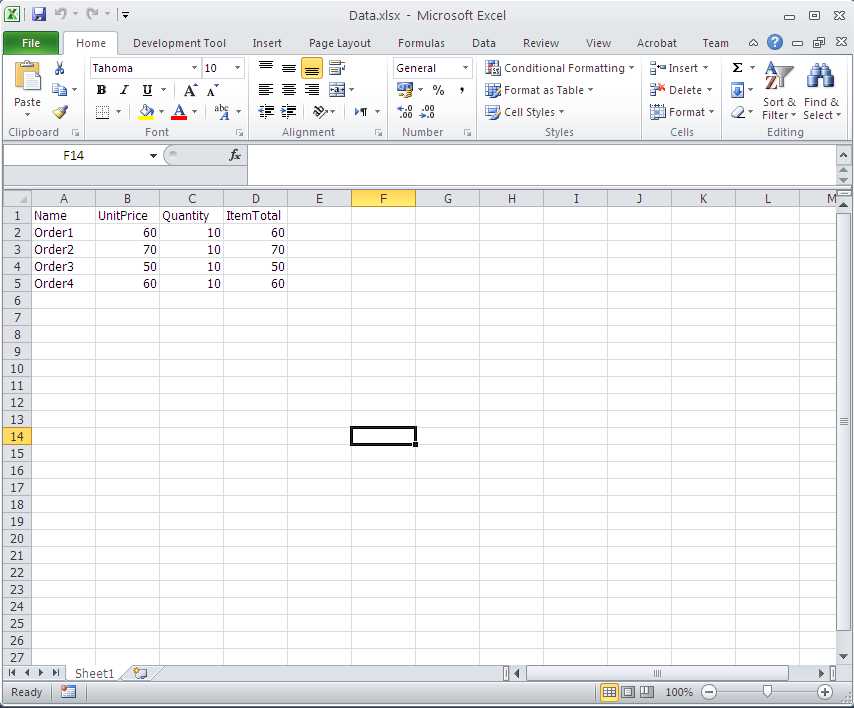Click the Insert Worksheet icon beside Sheet1
854x708 pixels.
point(140,673)
